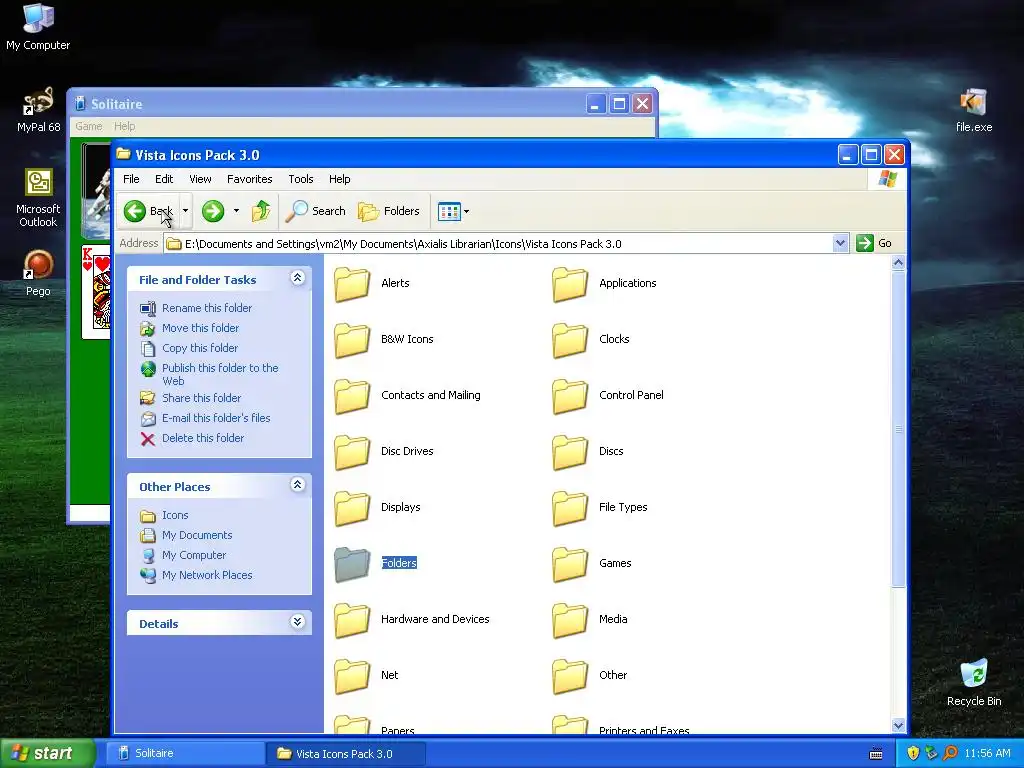
Task: Select the Disc Drives folder
Action: [x=353, y=453]
